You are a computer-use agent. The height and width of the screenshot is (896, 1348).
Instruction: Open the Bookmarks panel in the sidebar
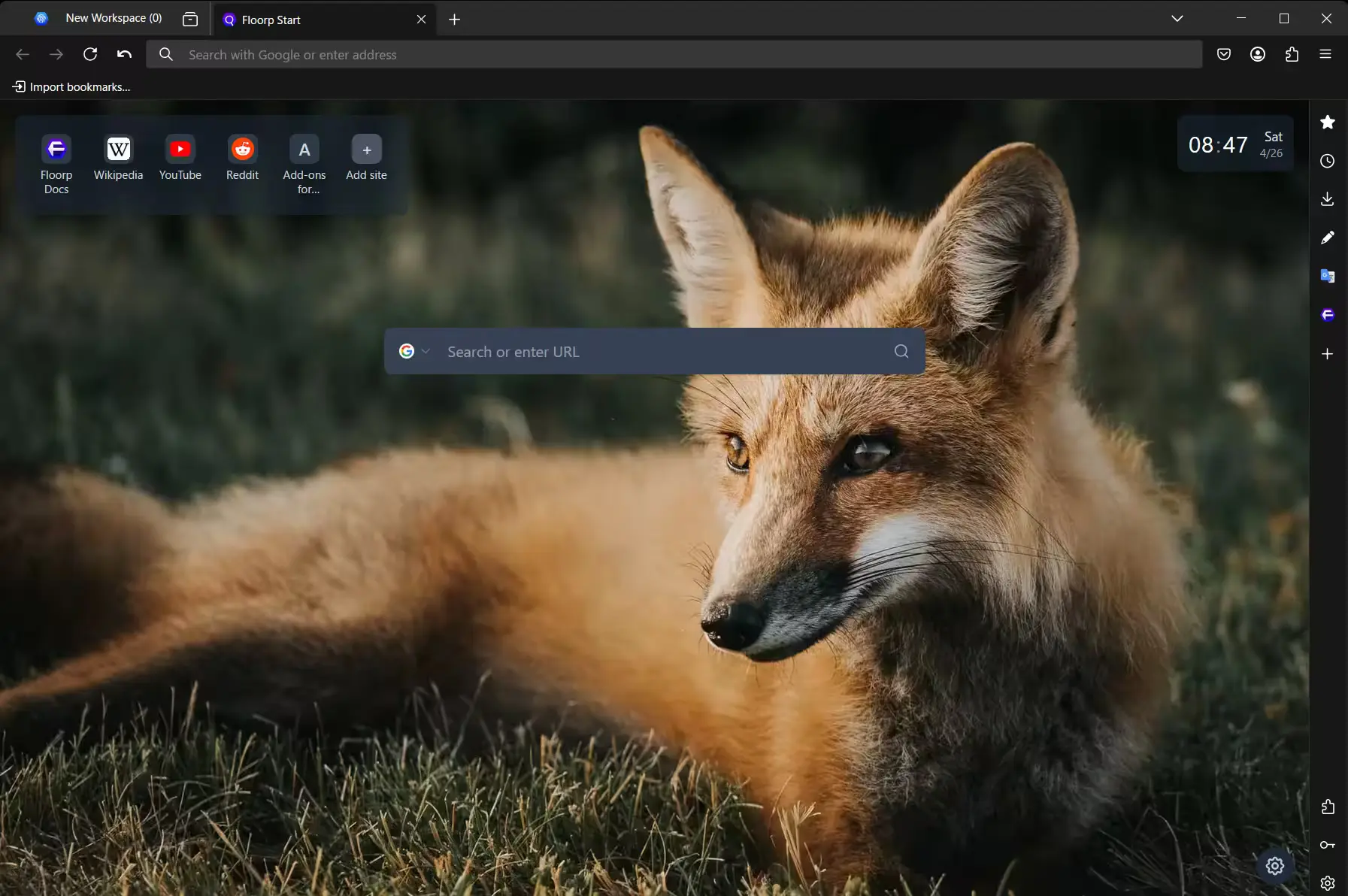[x=1328, y=122]
